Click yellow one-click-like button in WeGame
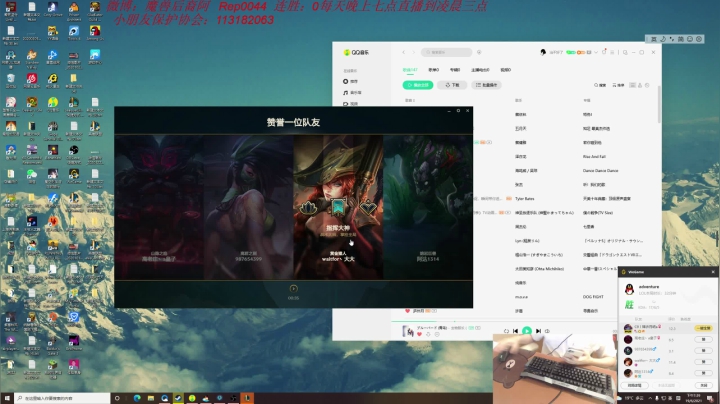This screenshot has width=720, height=404. pyautogui.click(x=703, y=328)
